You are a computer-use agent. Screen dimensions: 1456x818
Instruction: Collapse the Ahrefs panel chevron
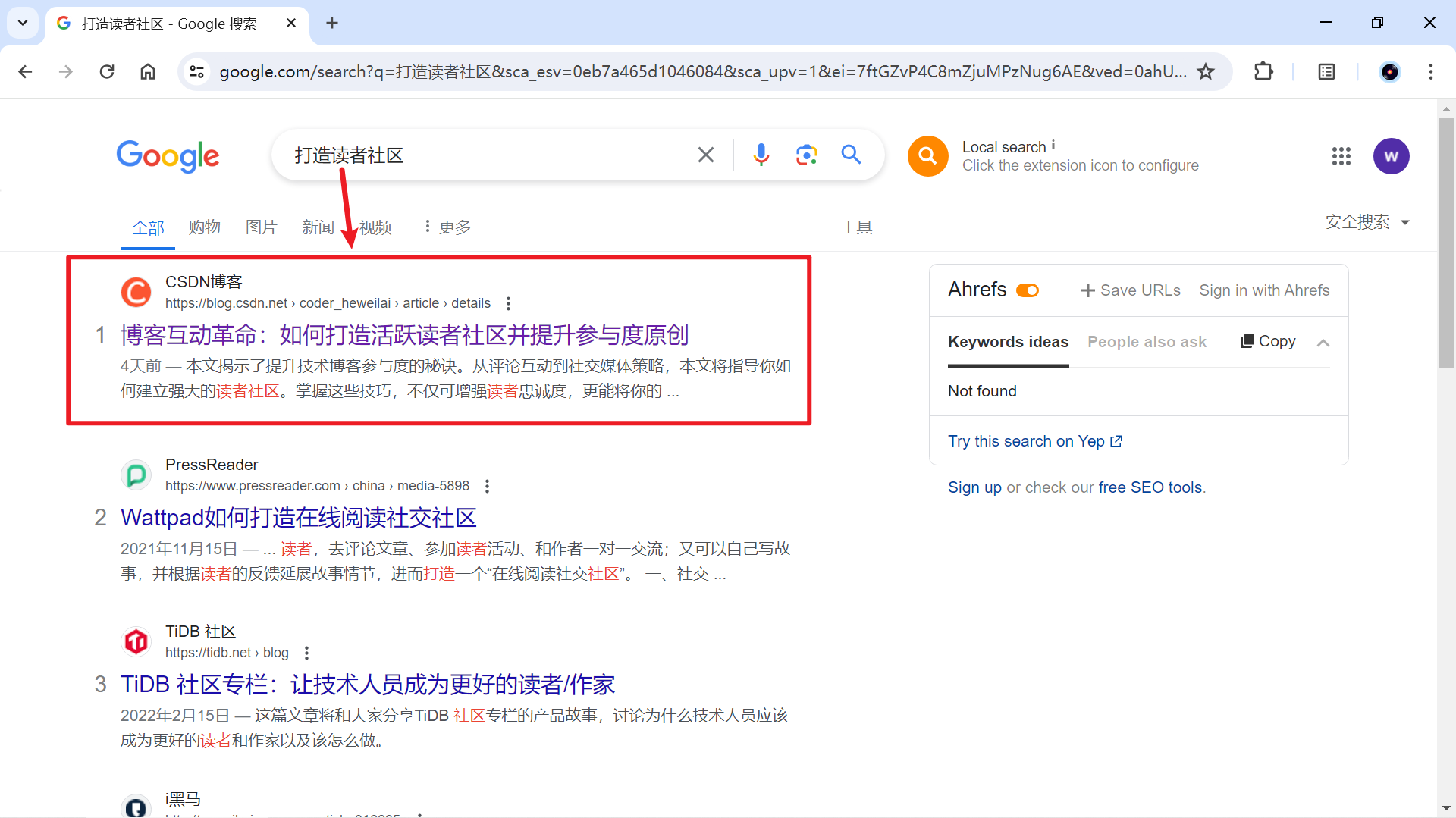[1323, 343]
